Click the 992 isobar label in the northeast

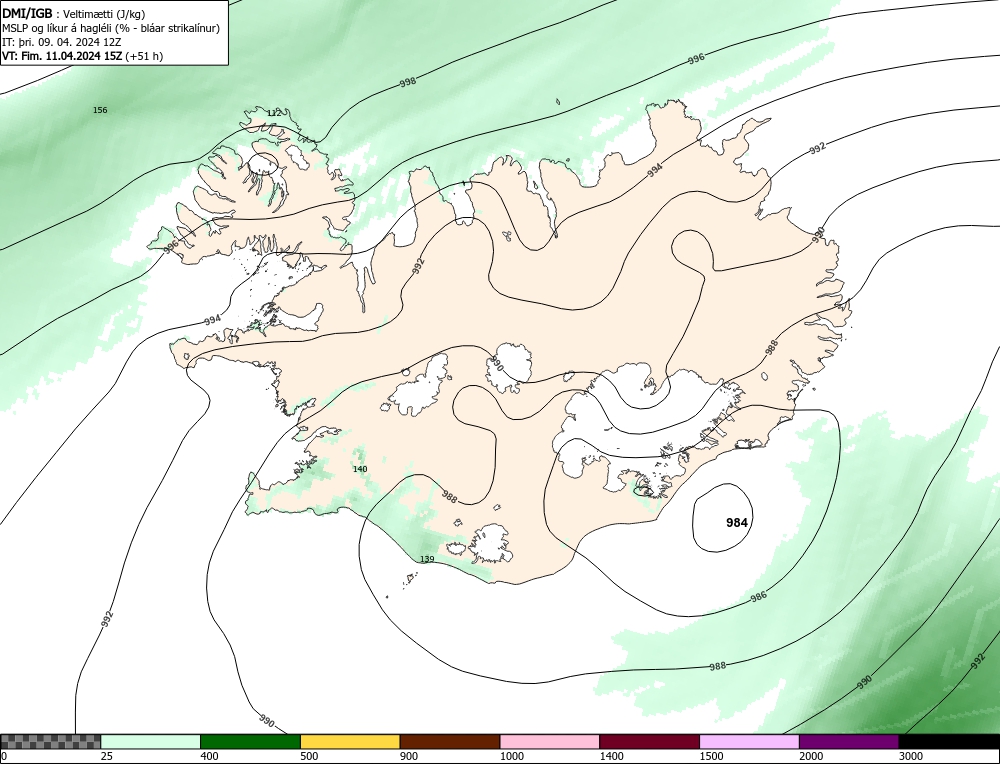pos(818,148)
